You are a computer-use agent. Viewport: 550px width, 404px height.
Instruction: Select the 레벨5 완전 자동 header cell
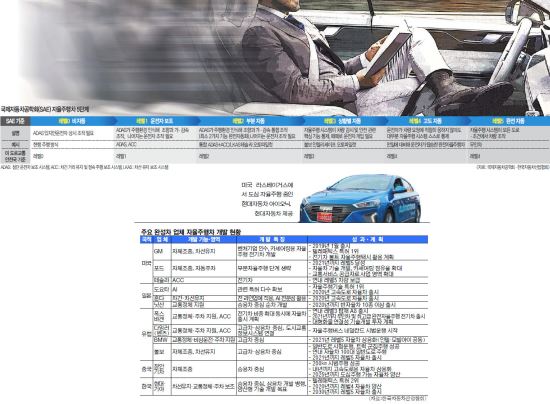[508, 121]
